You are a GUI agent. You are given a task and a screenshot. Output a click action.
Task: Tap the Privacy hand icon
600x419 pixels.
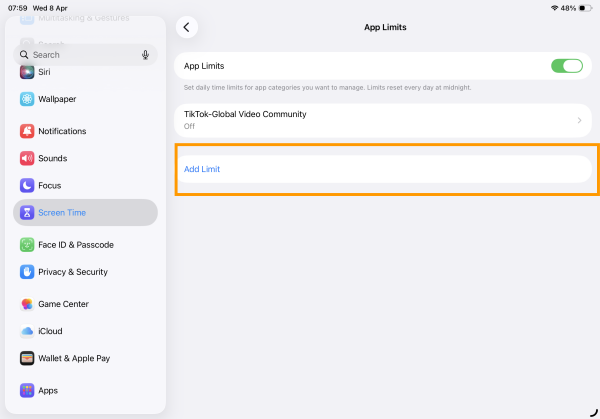pyautogui.click(x=27, y=272)
